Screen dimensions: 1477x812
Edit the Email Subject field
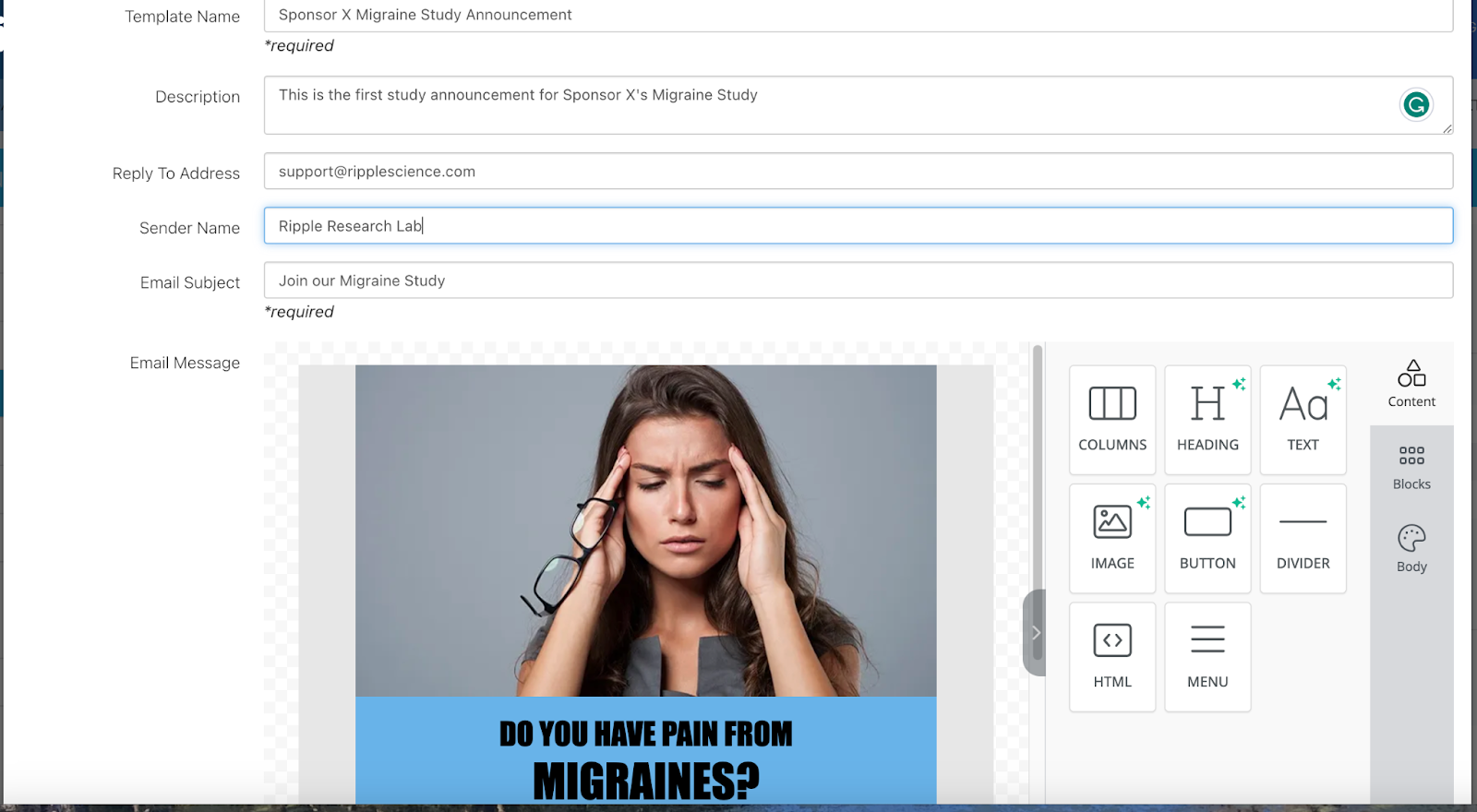(858, 281)
